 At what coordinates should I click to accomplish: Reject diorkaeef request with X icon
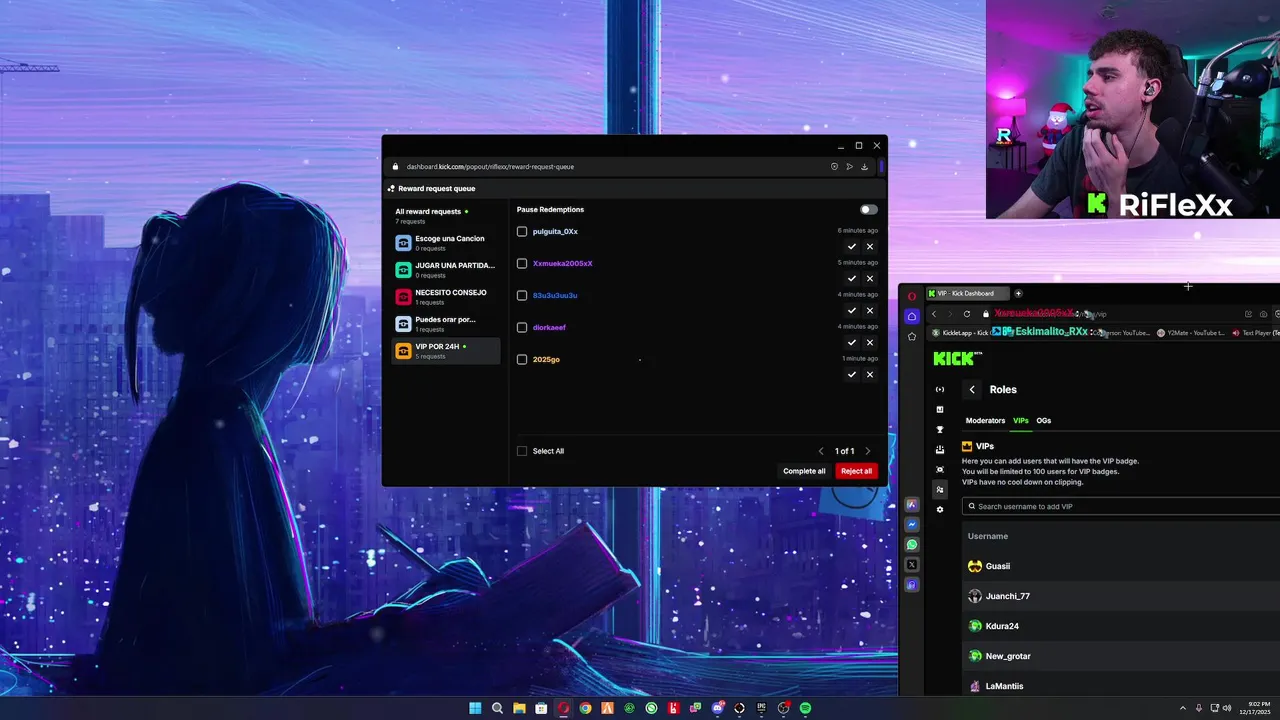[870, 342]
